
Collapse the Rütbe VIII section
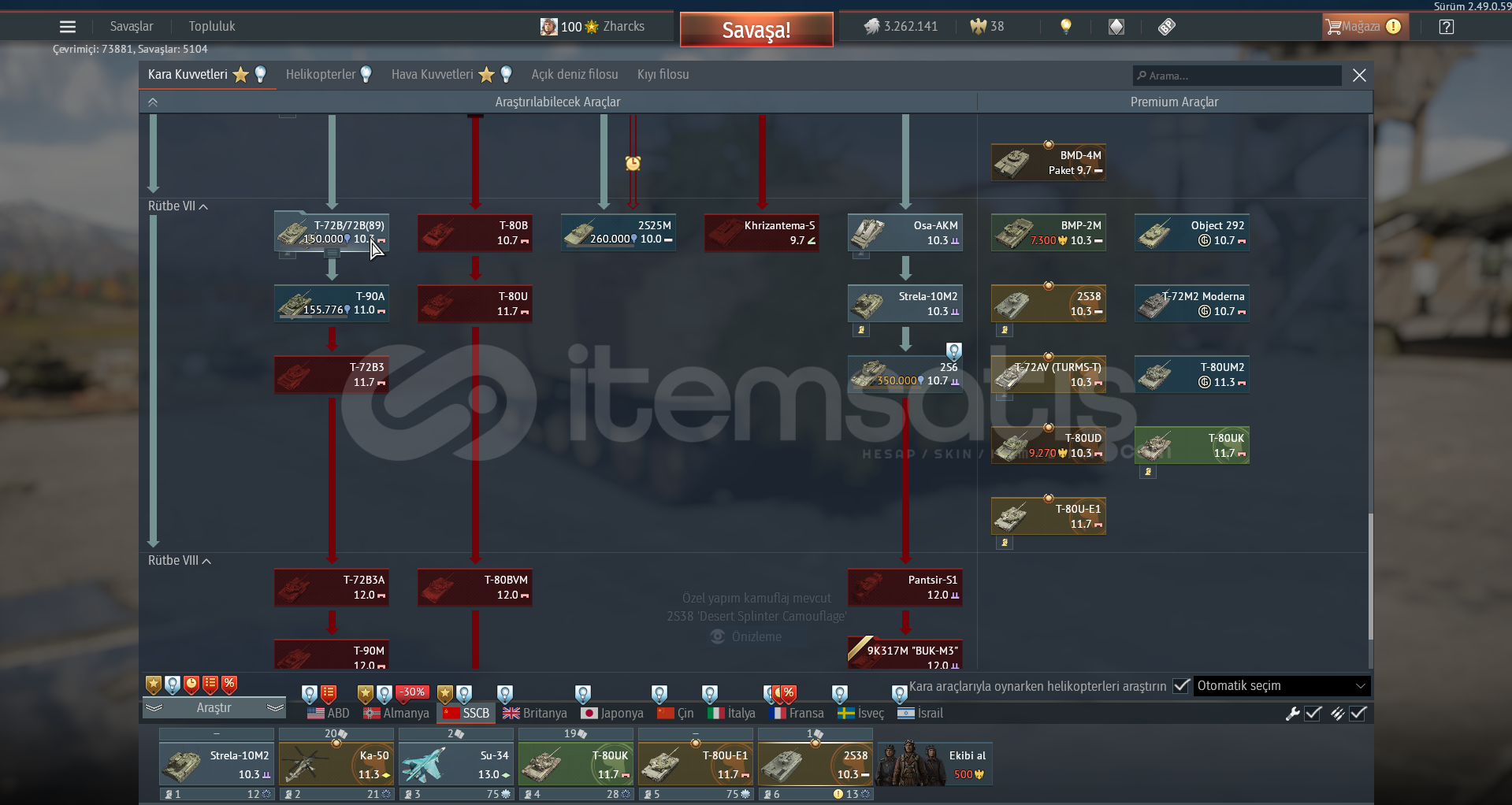179,561
